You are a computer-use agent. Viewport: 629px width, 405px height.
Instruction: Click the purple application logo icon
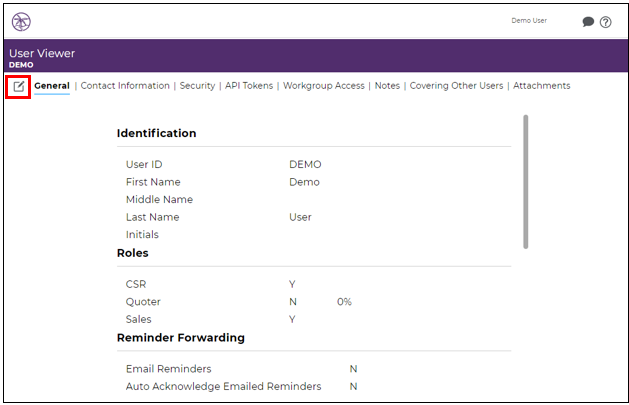pyautogui.click(x=21, y=22)
